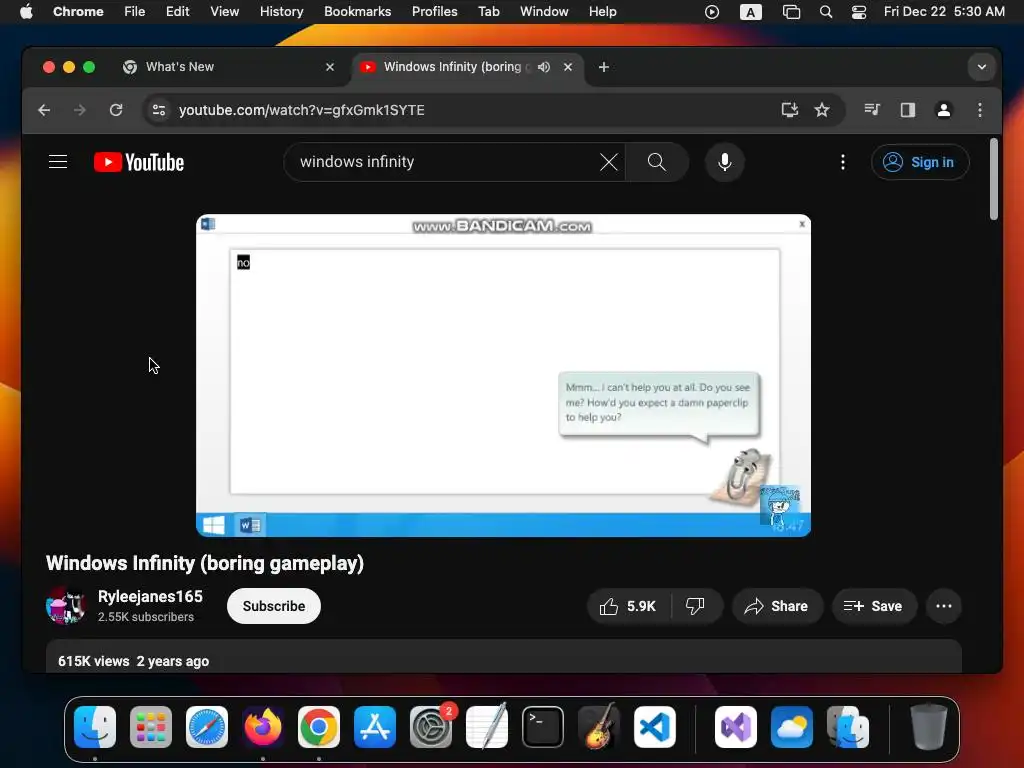Open the media control icon in Chrome toolbar
This screenshot has height=768, width=1024.
click(872, 110)
